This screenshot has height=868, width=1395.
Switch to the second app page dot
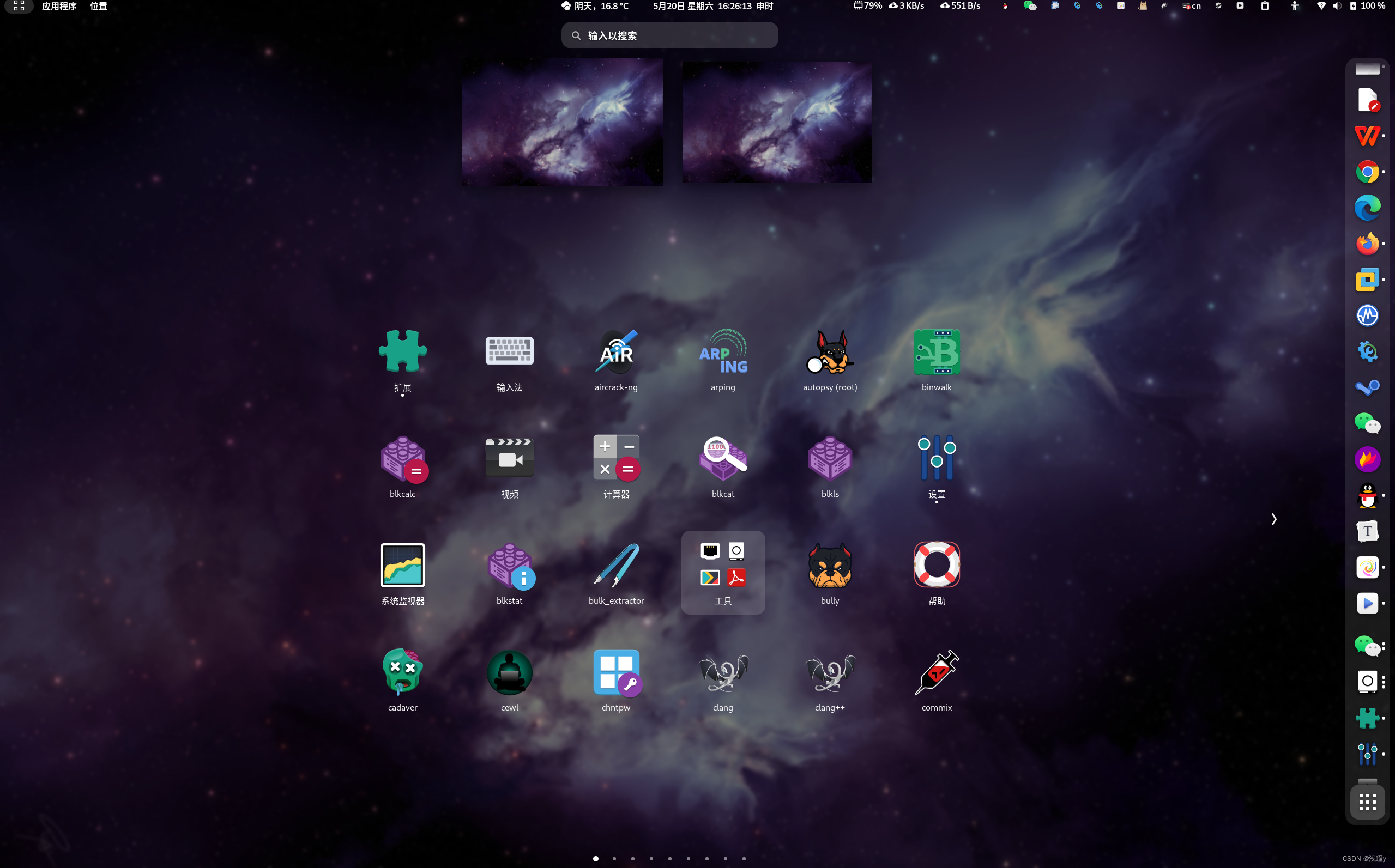614,858
